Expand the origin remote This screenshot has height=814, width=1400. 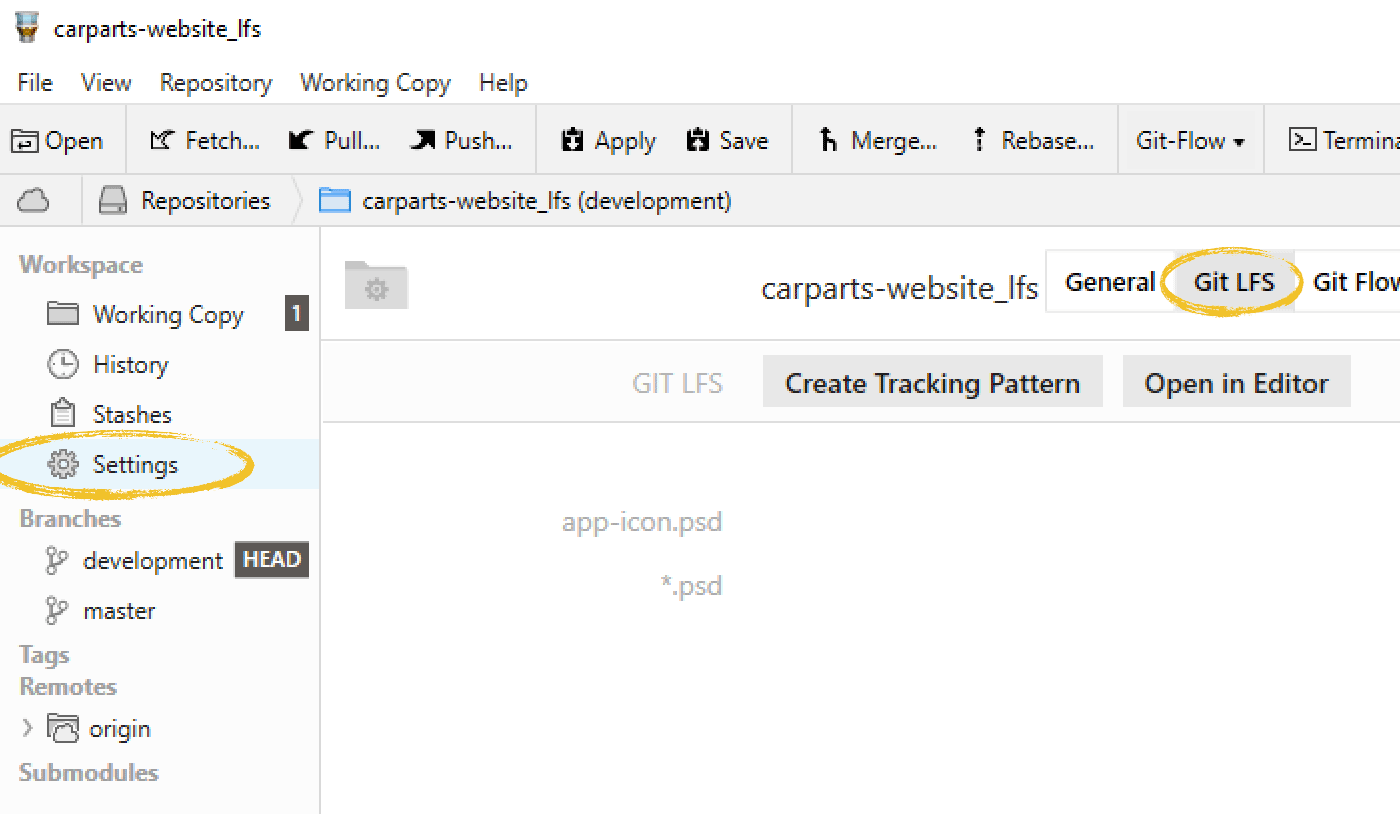(27, 728)
